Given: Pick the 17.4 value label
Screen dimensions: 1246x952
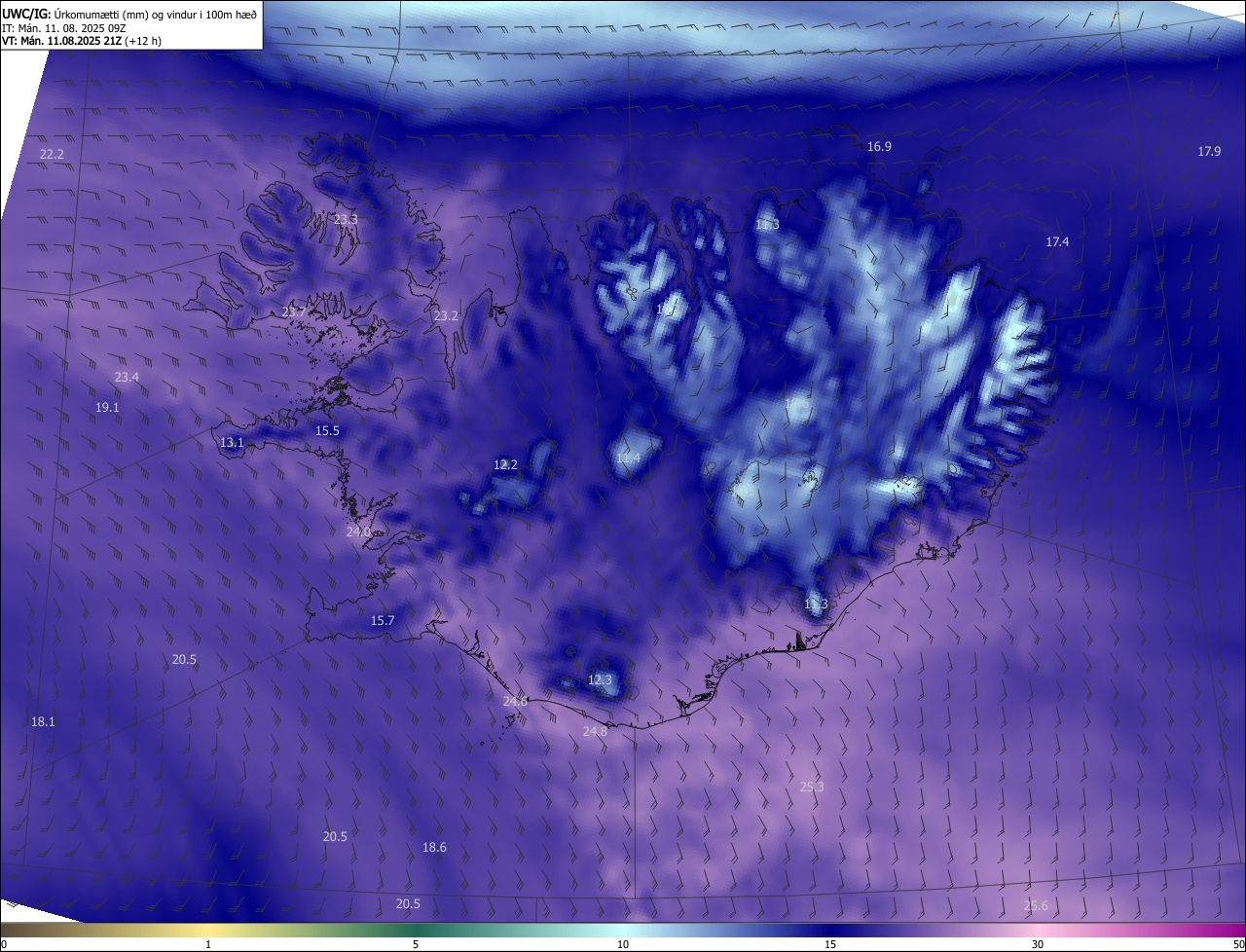Looking at the screenshot, I should [x=1057, y=242].
